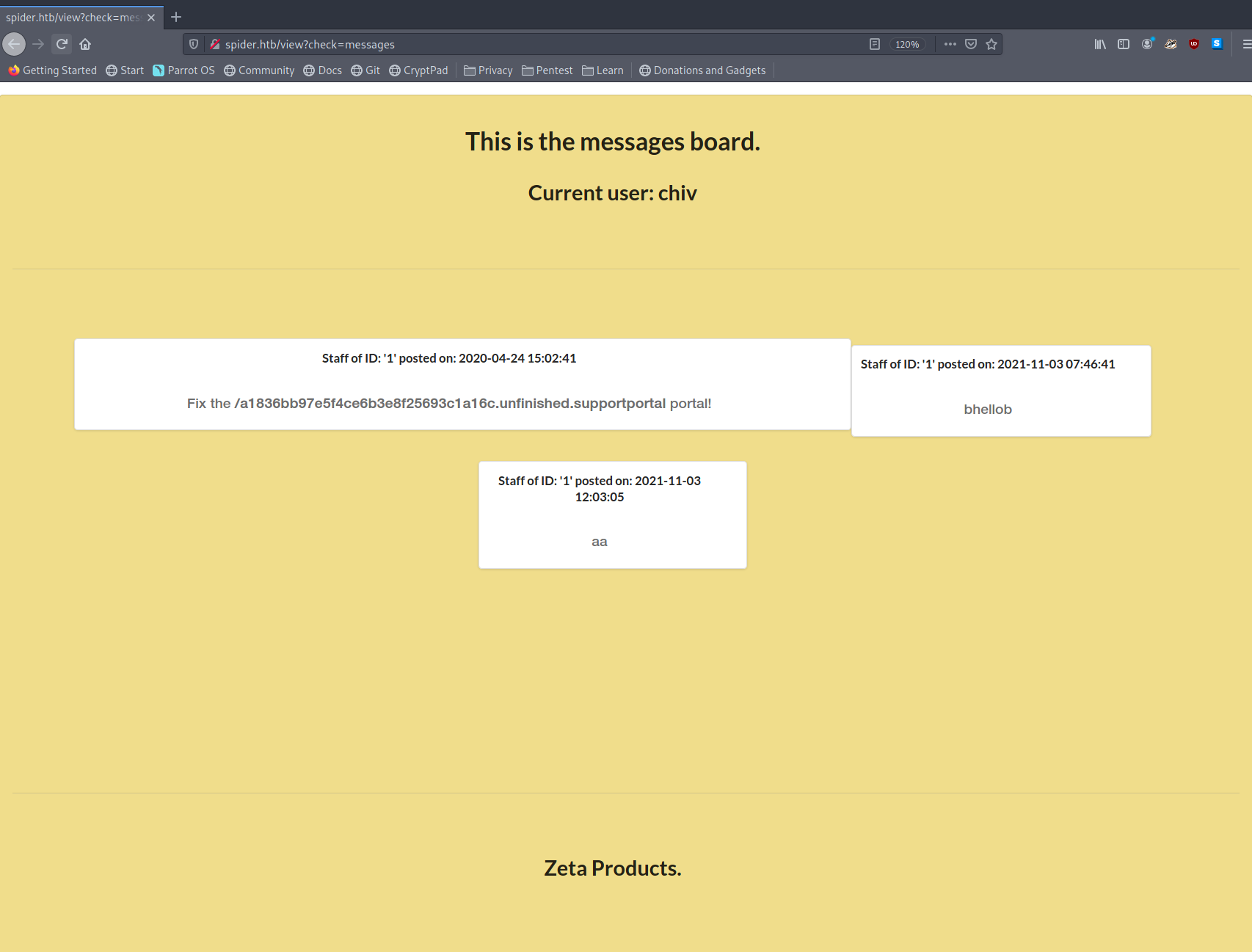1252x952 pixels.
Task: Show sidebars using the sidebar icon
Action: pos(1124,44)
